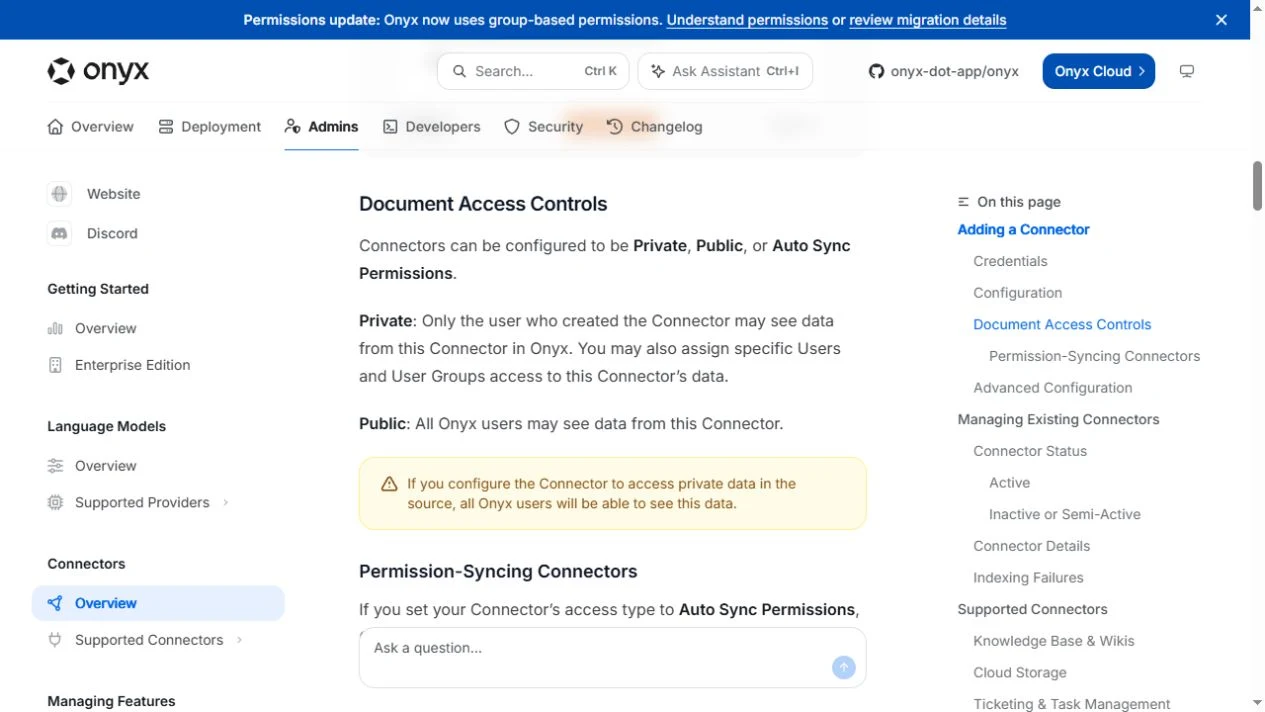Click Language Models Overview sliders icon
1265x712 pixels.
(55, 466)
